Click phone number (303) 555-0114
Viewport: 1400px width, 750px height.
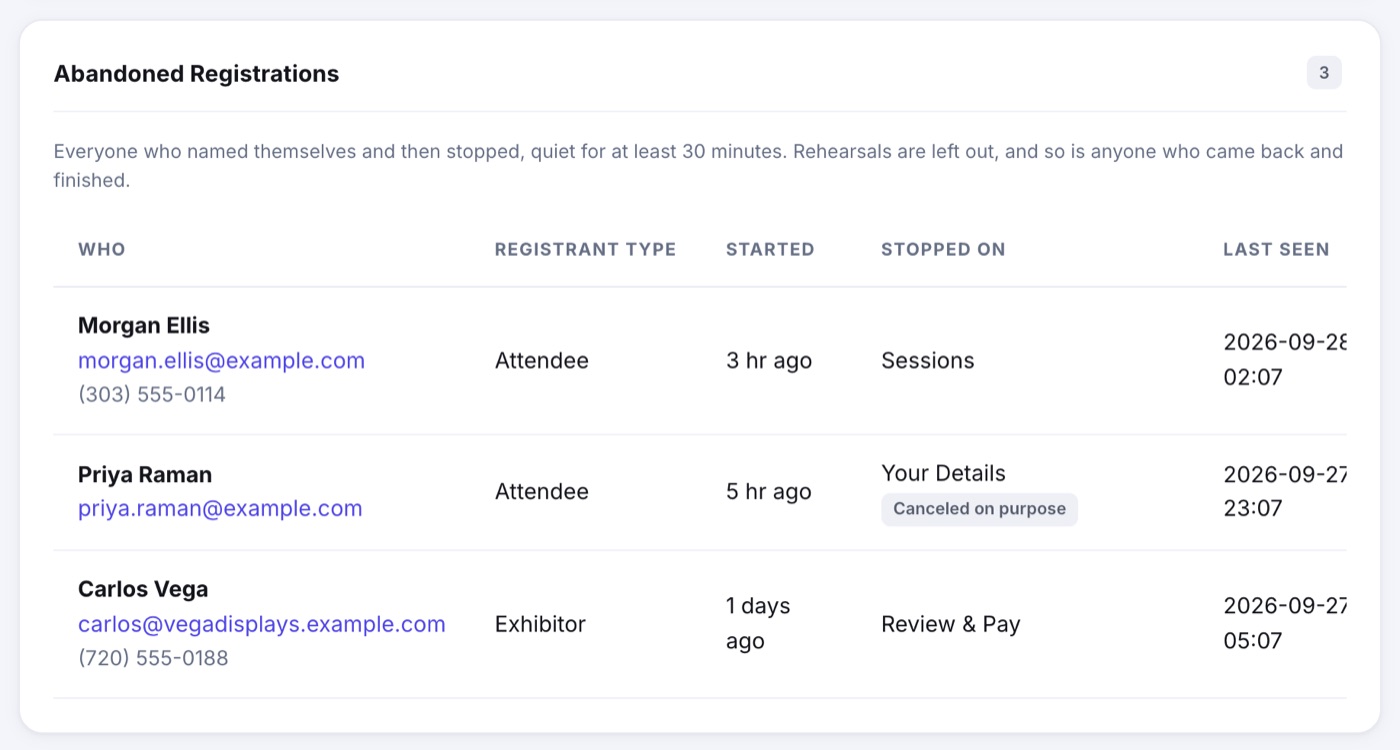pos(152,394)
